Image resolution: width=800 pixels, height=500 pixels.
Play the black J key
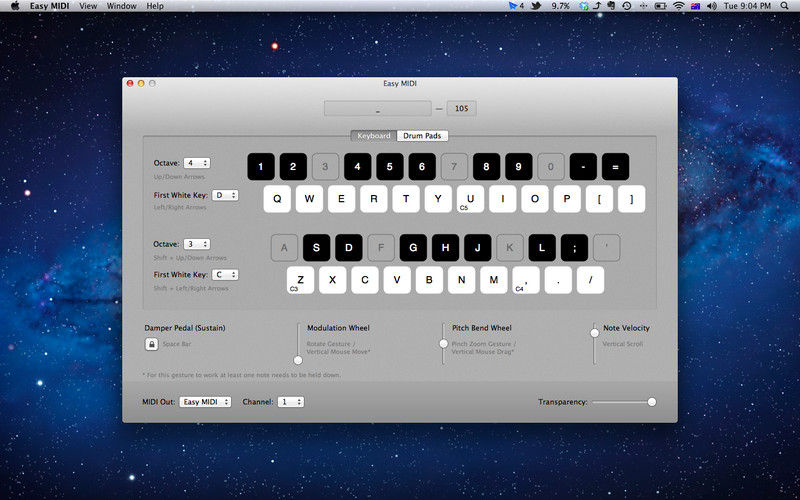click(x=478, y=248)
